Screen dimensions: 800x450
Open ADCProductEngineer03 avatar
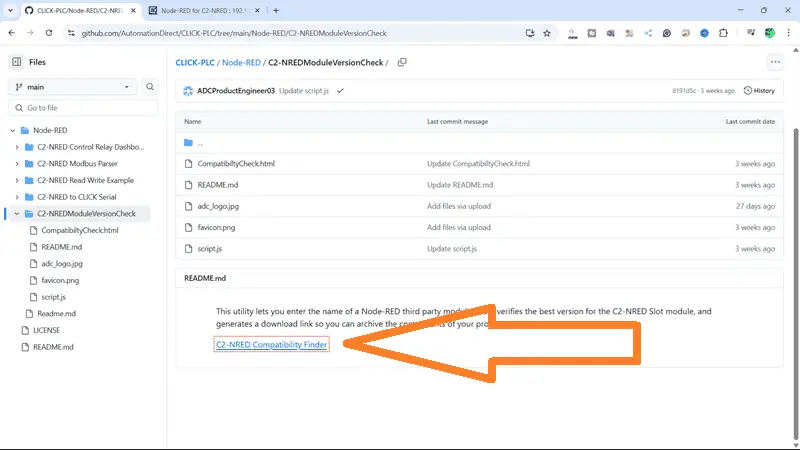point(188,91)
